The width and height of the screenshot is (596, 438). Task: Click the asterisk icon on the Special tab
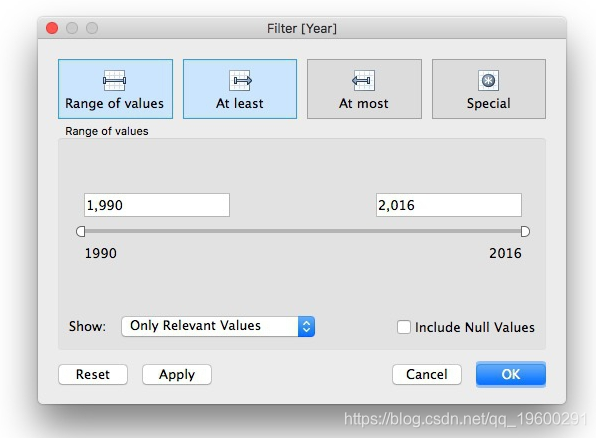tap(488, 80)
